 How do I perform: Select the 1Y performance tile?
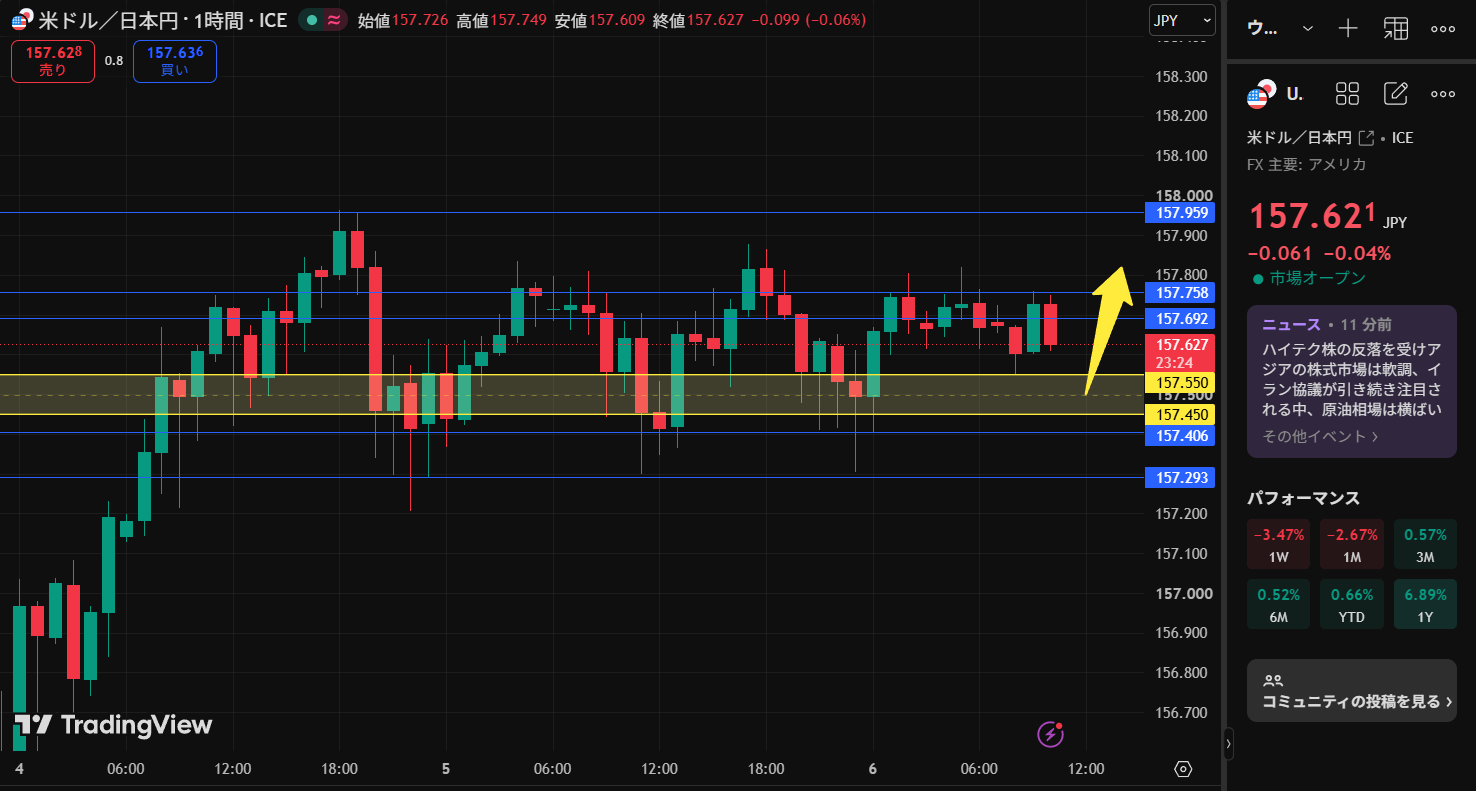(1425, 604)
